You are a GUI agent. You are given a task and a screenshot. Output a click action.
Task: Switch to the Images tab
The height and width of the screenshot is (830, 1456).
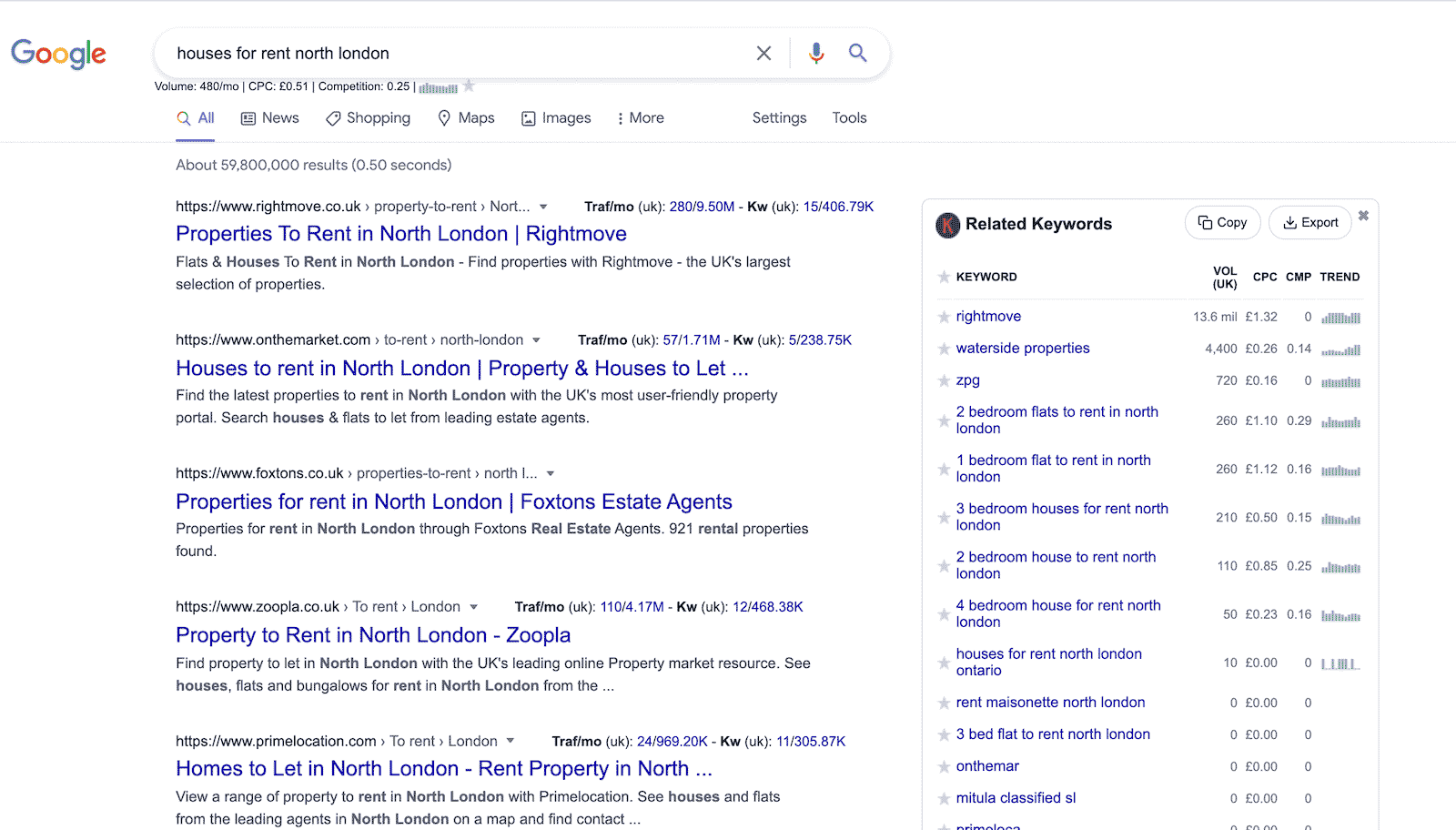(x=555, y=117)
